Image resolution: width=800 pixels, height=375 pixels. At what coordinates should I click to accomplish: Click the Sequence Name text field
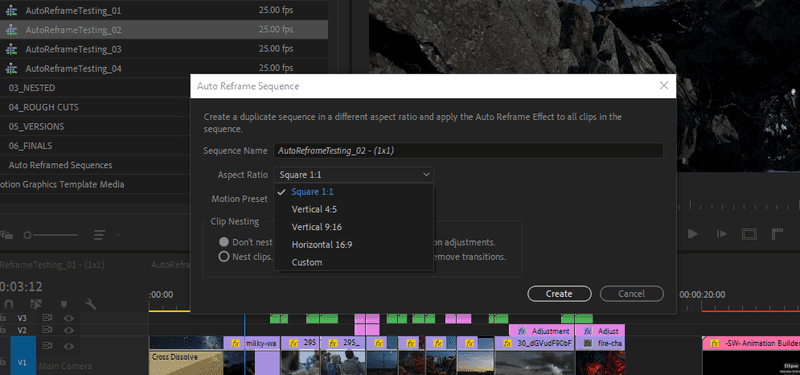point(468,151)
